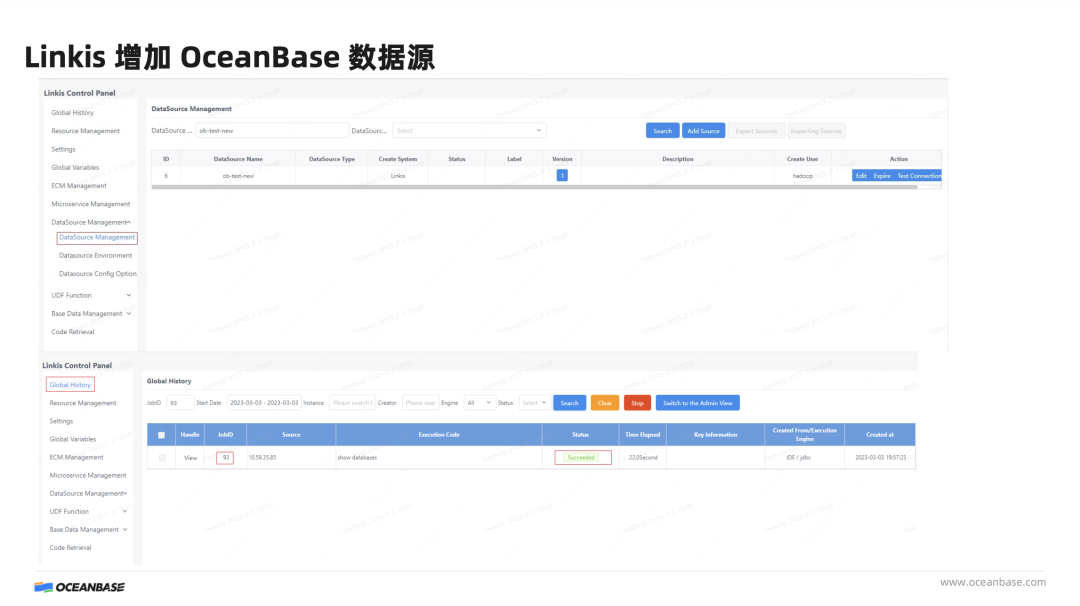Click the horizontal scrollbar under the datasource table

[x=534, y=187]
